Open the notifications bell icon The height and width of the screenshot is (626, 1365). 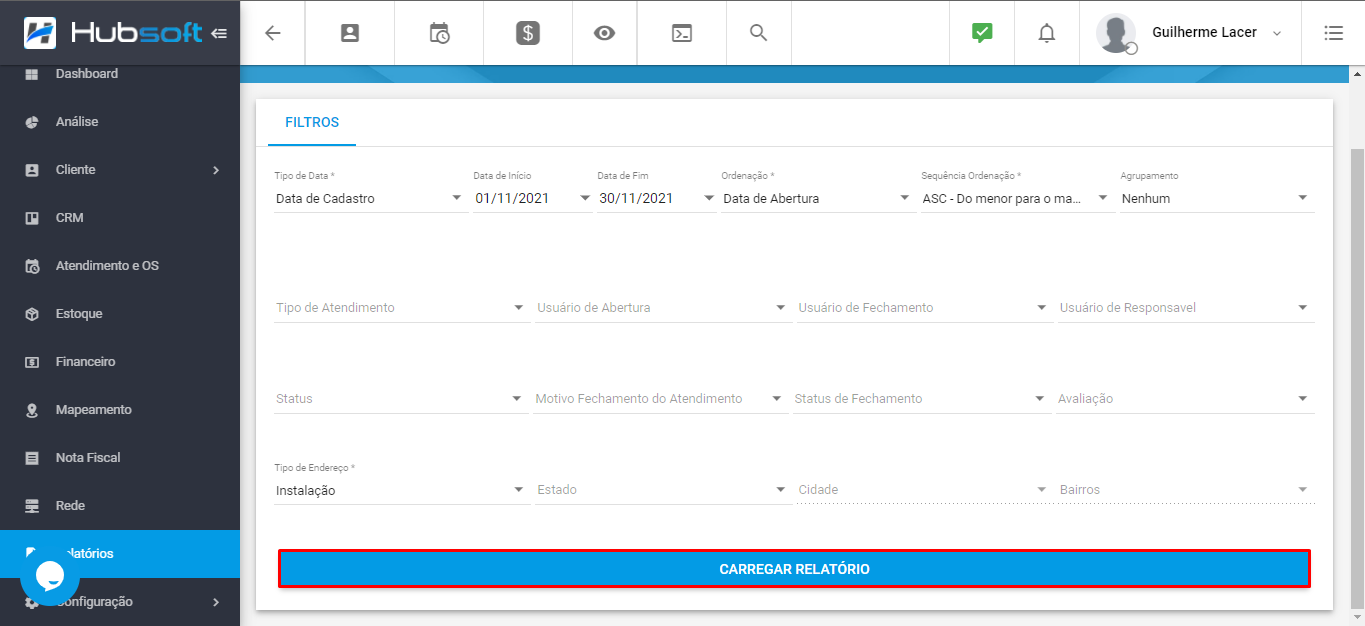click(1046, 33)
